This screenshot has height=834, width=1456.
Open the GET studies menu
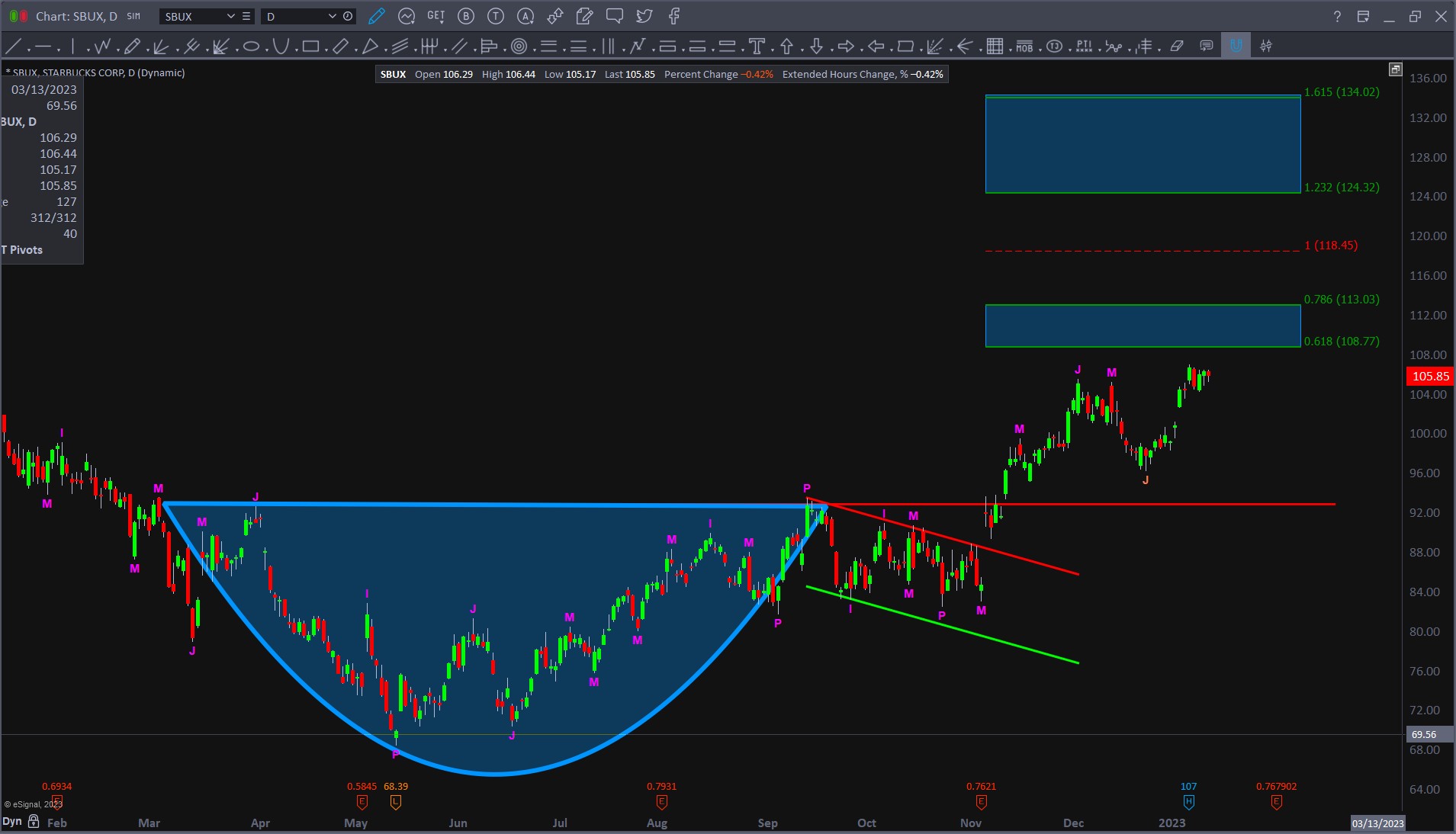pyautogui.click(x=436, y=16)
